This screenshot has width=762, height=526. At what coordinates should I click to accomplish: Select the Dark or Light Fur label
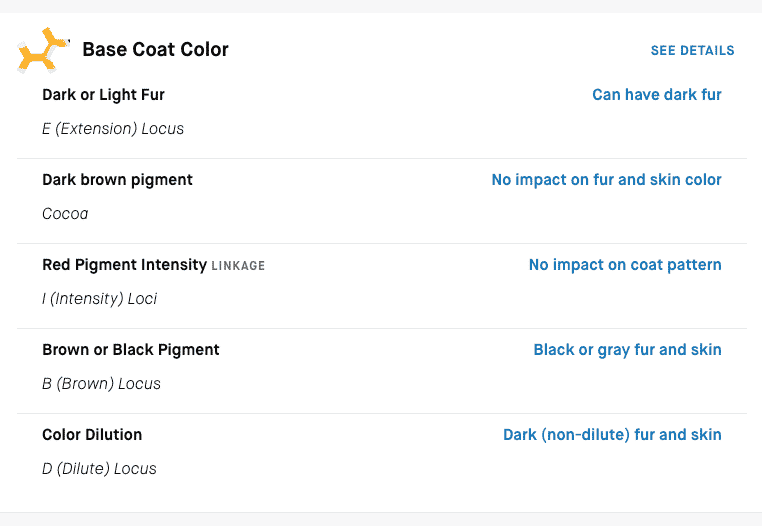pos(104,95)
